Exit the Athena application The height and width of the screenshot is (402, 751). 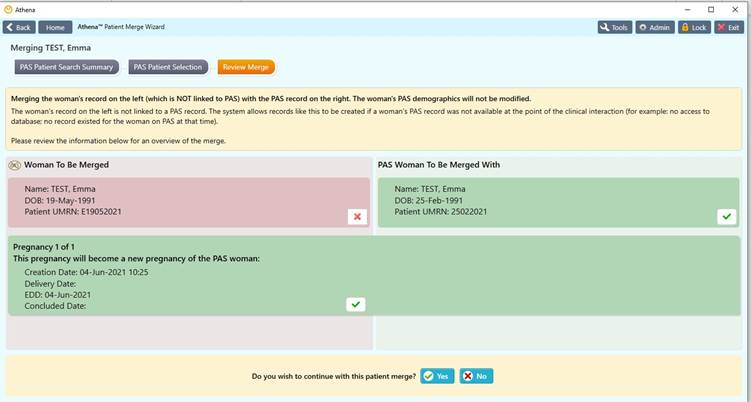(x=729, y=27)
